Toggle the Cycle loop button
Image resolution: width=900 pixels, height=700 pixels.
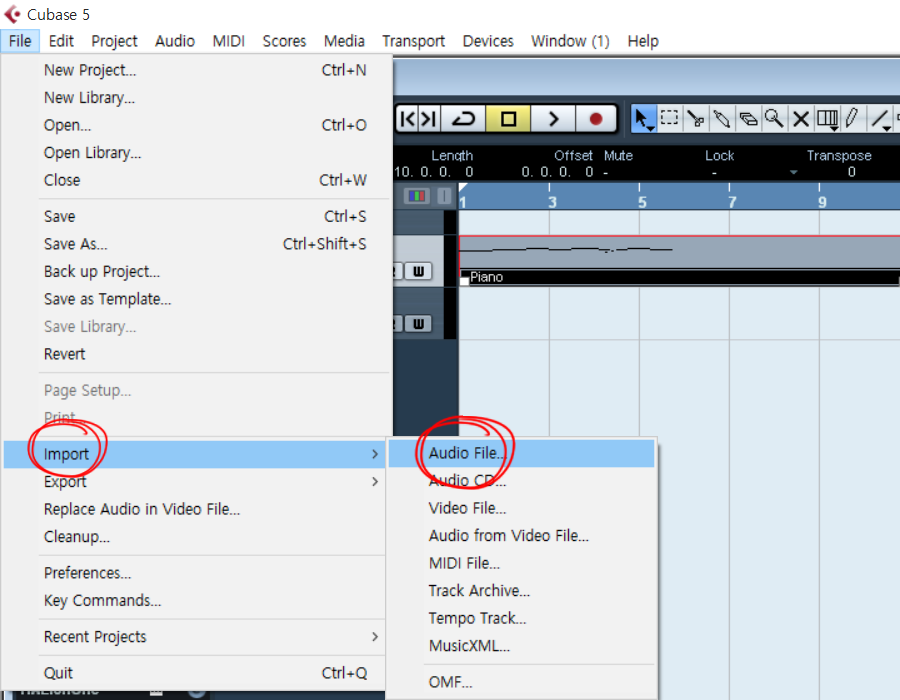[x=463, y=119]
